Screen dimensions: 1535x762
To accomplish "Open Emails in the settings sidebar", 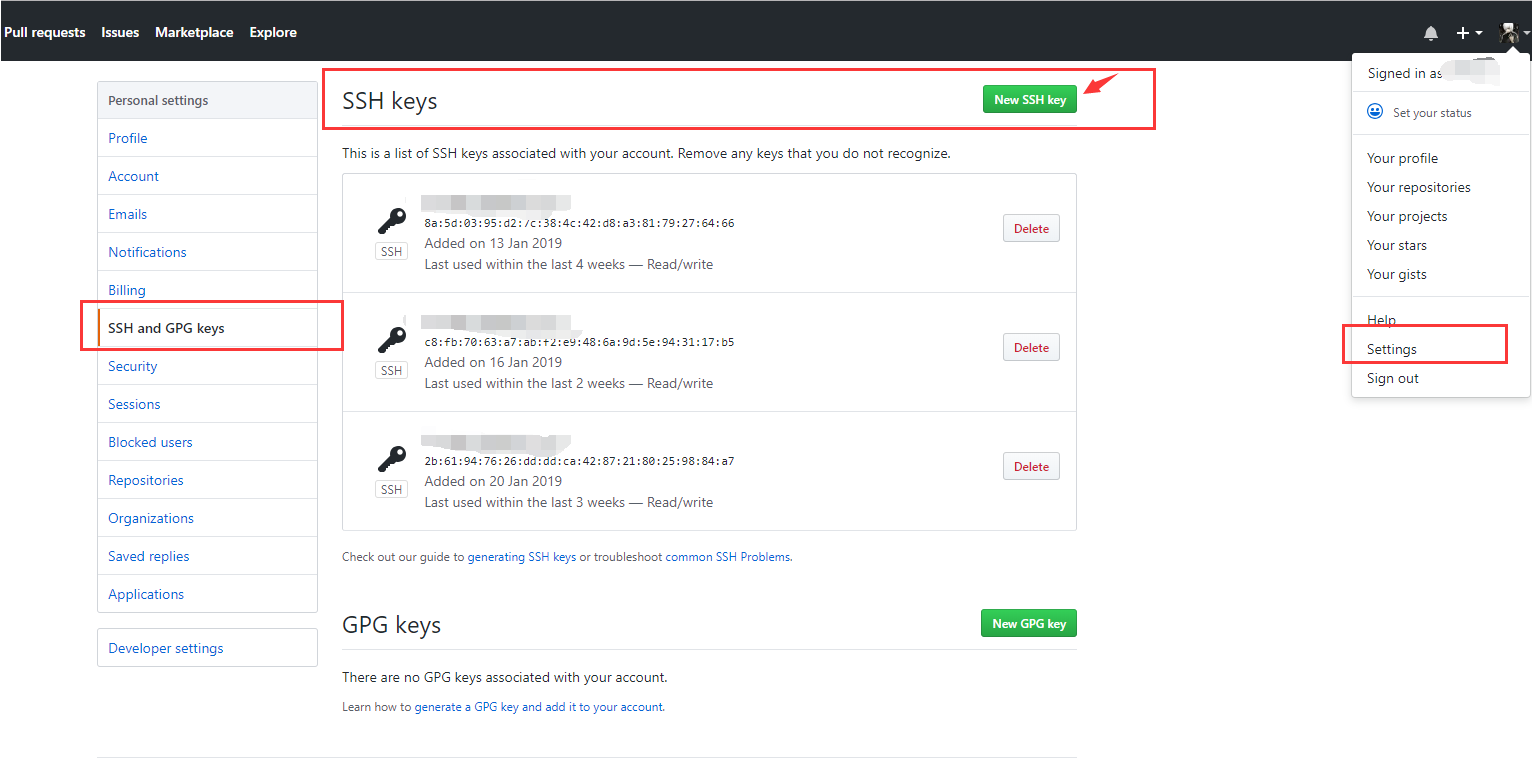I will tap(207, 214).
